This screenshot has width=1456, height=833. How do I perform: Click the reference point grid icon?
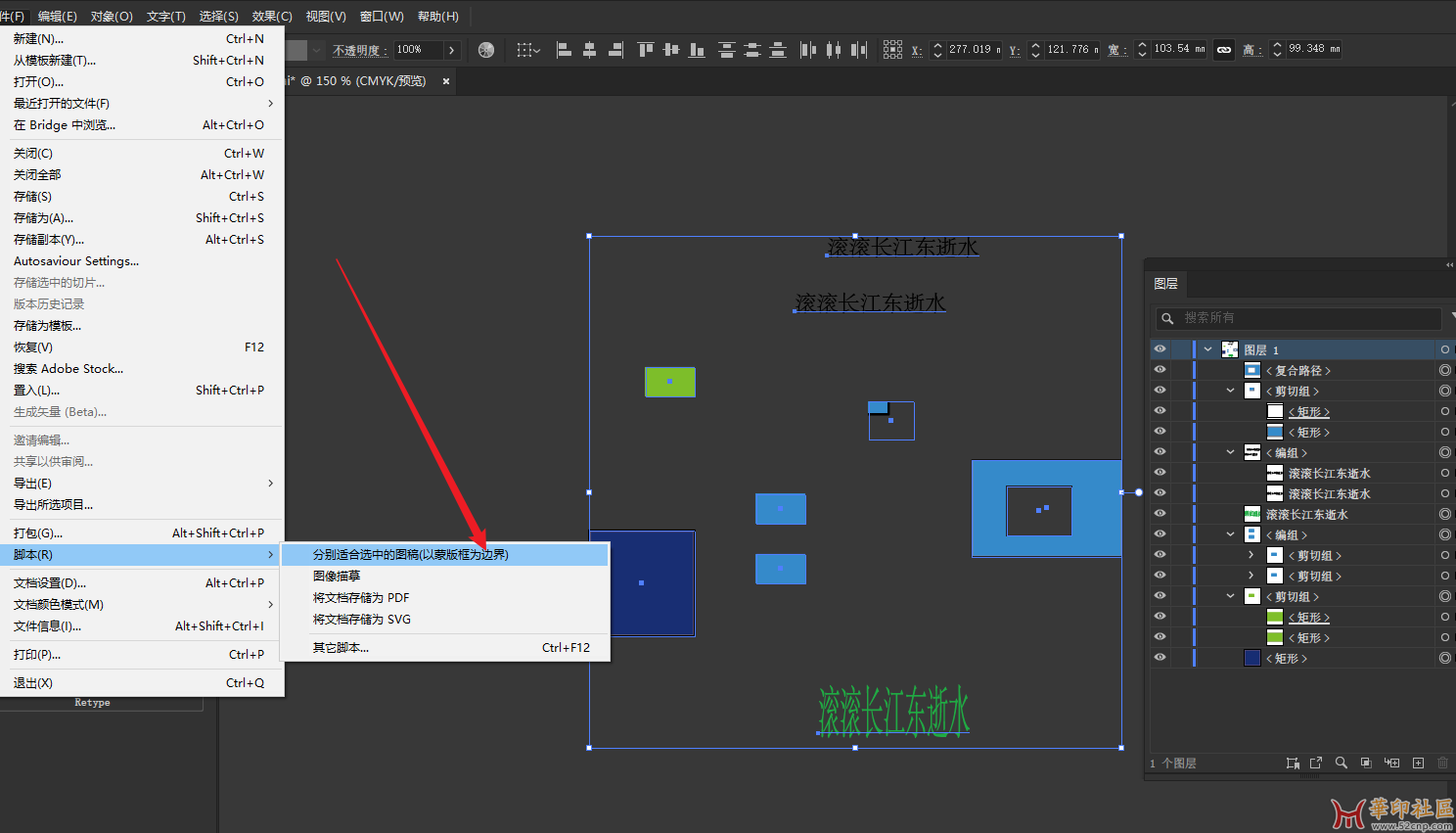[892, 50]
